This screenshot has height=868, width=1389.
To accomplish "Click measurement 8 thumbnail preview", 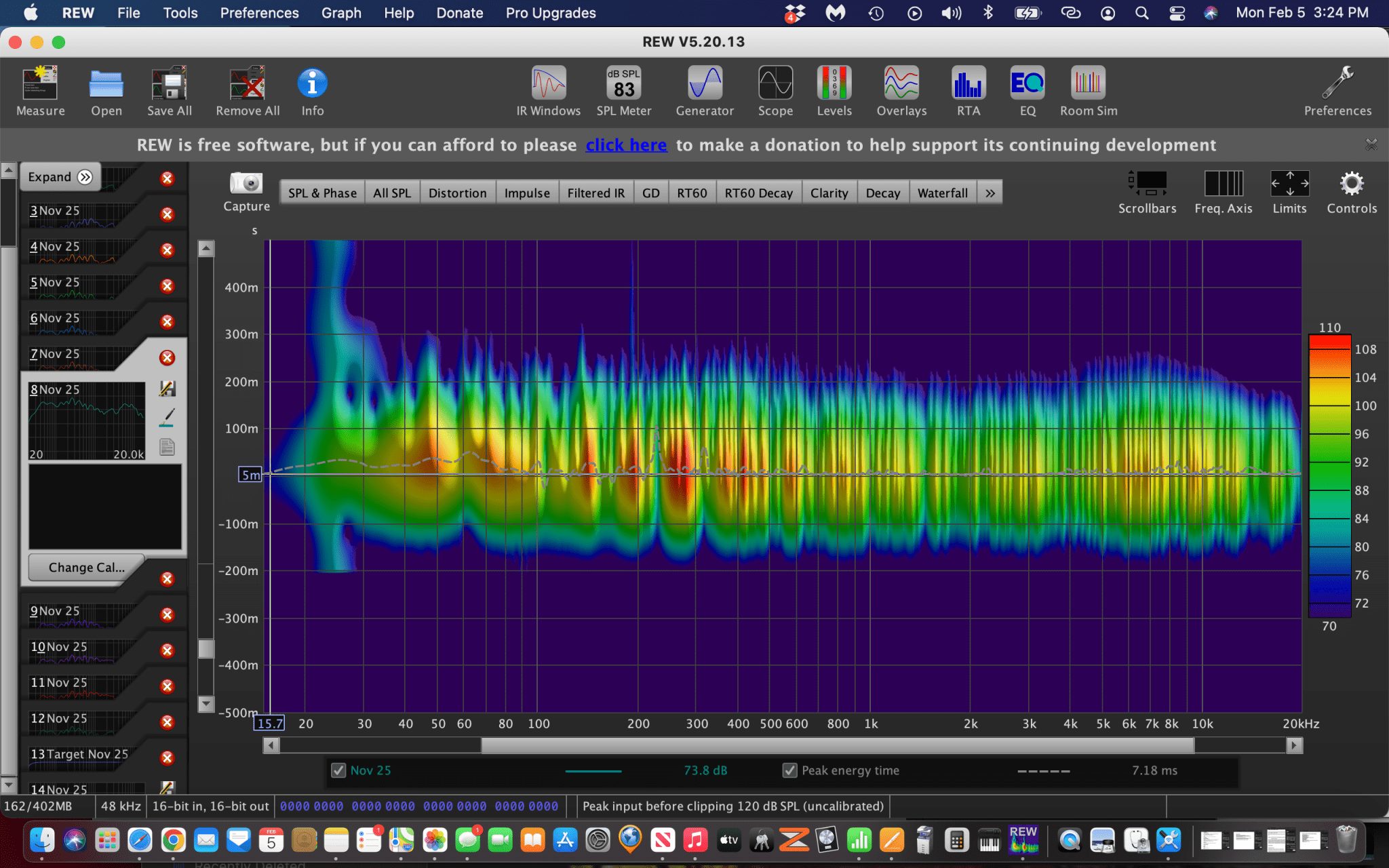I will pyautogui.click(x=87, y=421).
